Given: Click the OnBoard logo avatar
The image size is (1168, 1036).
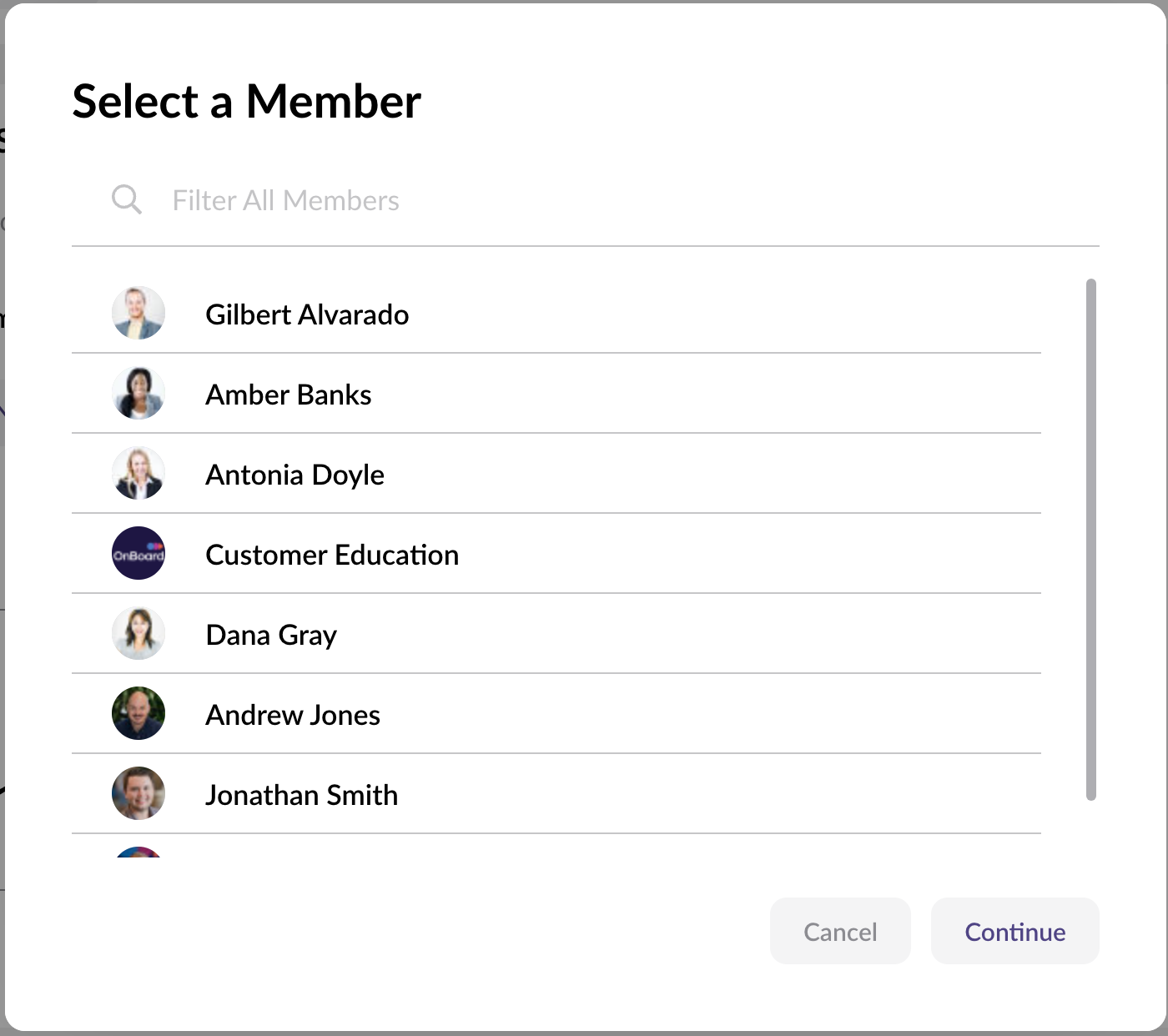Looking at the screenshot, I should pyautogui.click(x=138, y=554).
